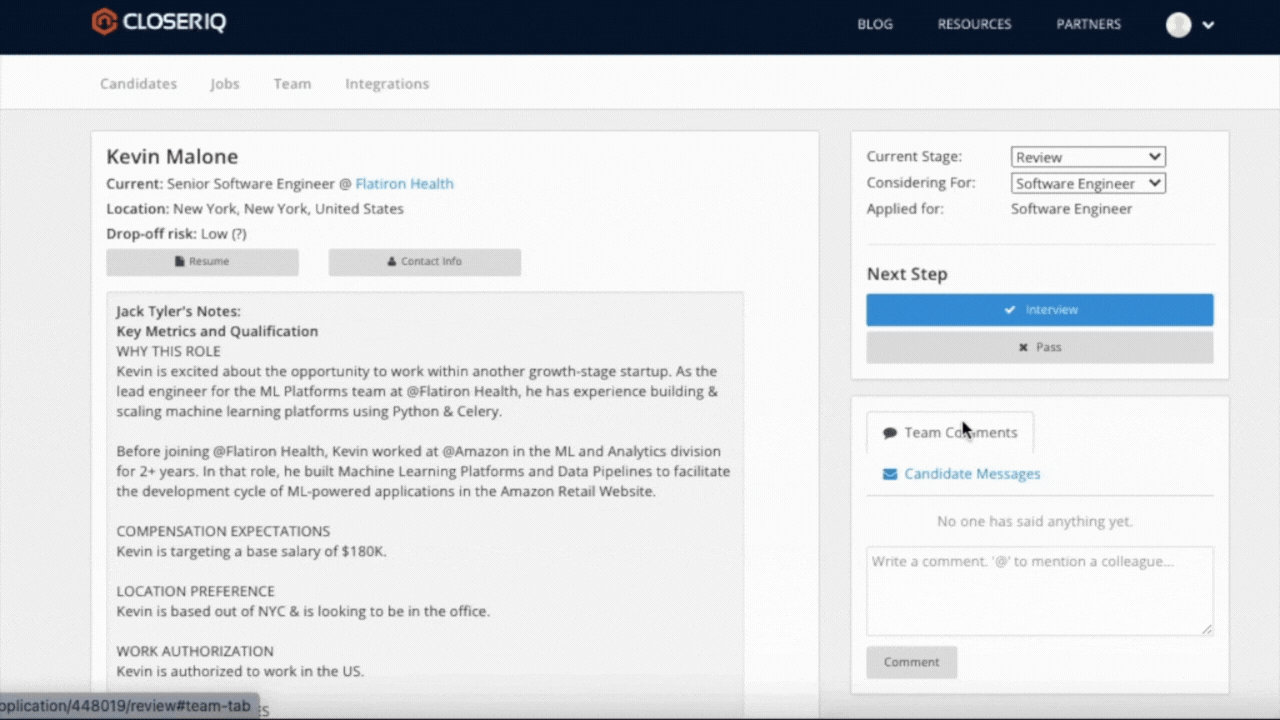Open the Blog menu item

point(874,24)
